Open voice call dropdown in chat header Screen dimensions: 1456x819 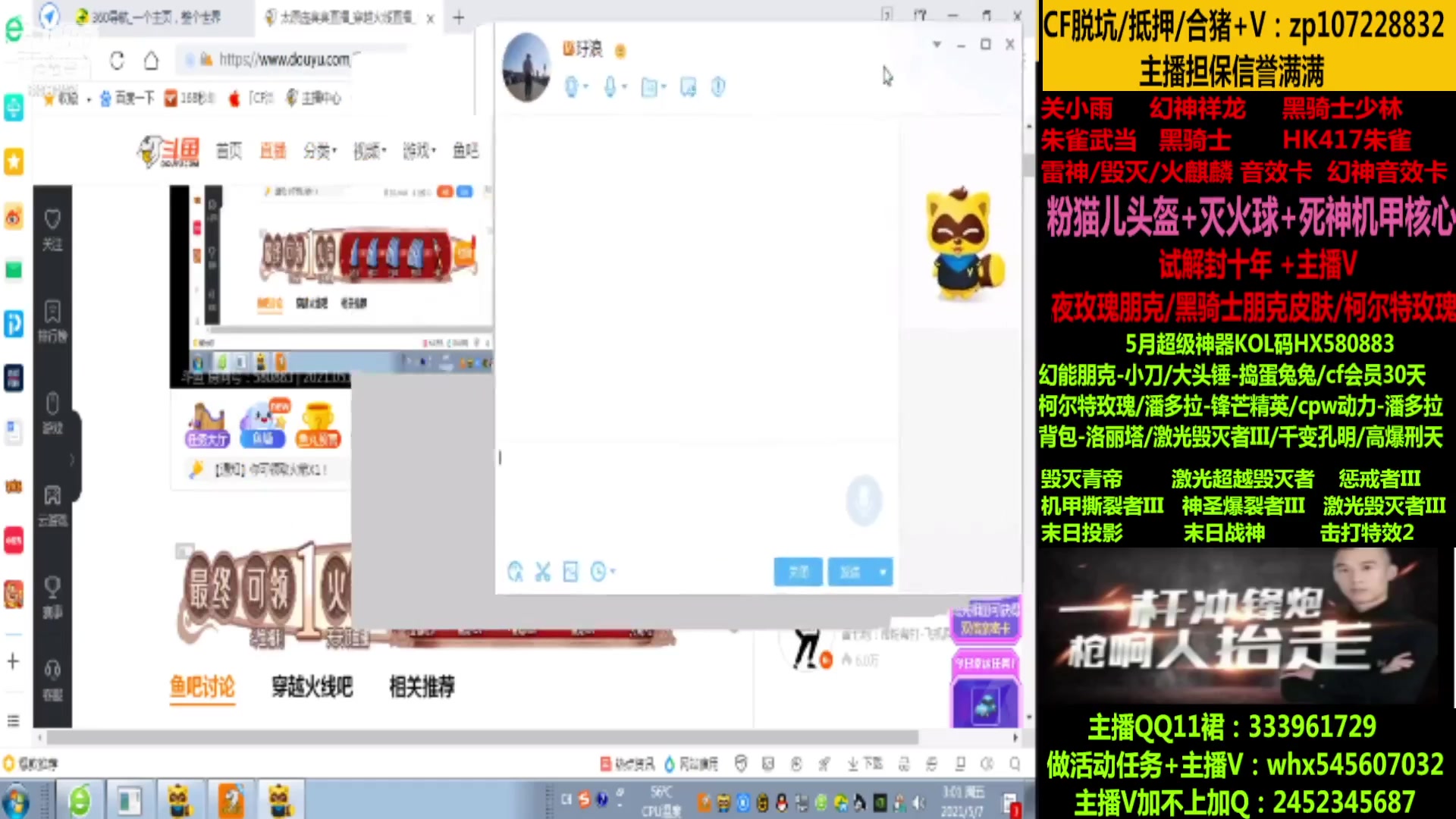pyautogui.click(x=577, y=87)
